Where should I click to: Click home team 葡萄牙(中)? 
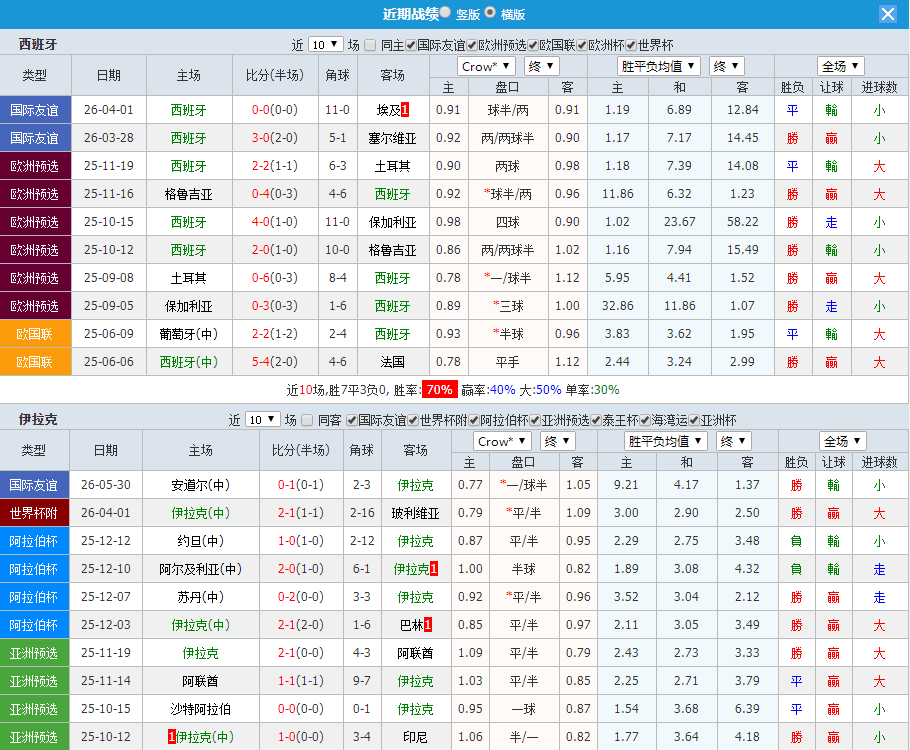tap(189, 334)
